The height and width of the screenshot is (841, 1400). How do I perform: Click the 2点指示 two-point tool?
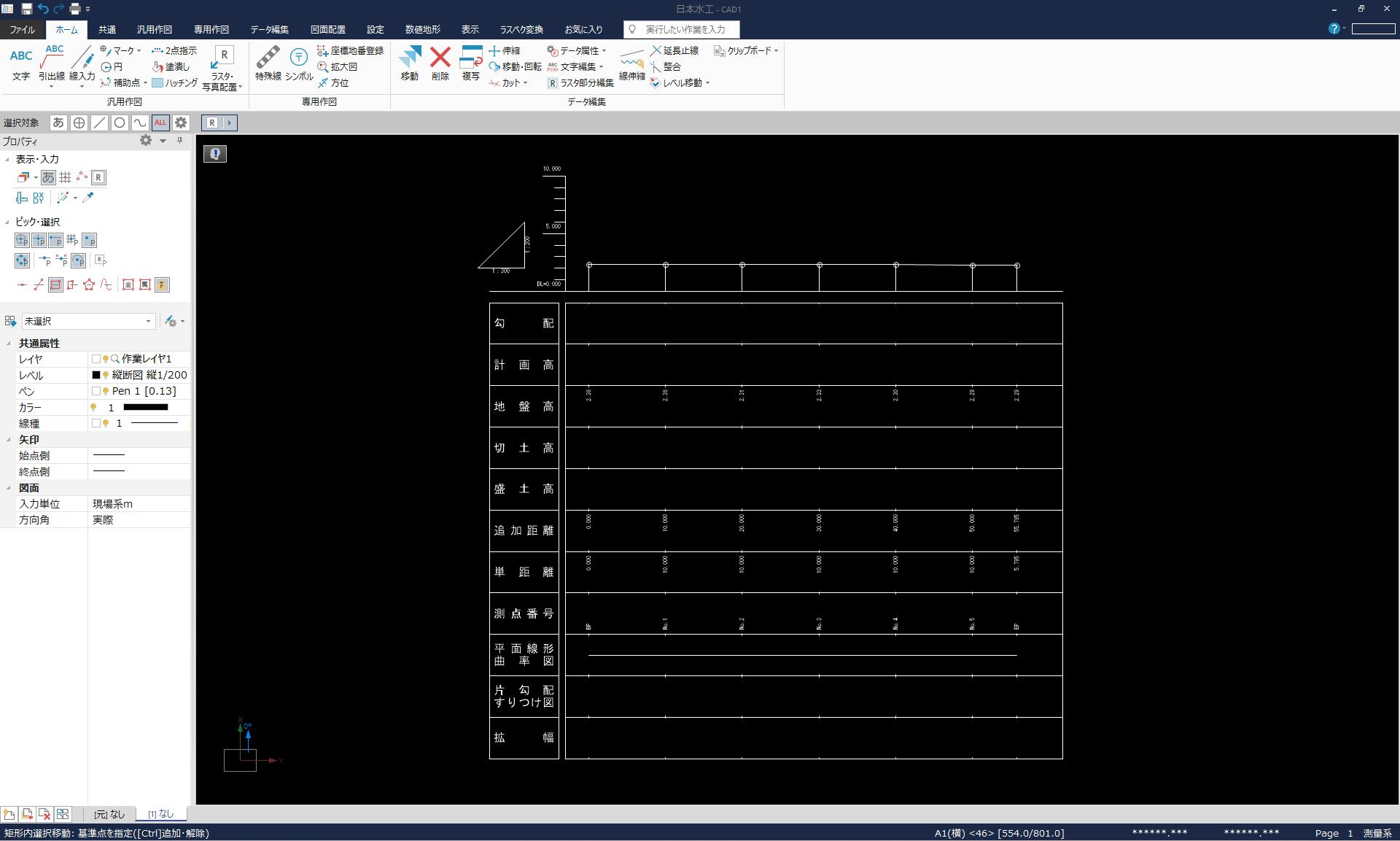tap(174, 50)
